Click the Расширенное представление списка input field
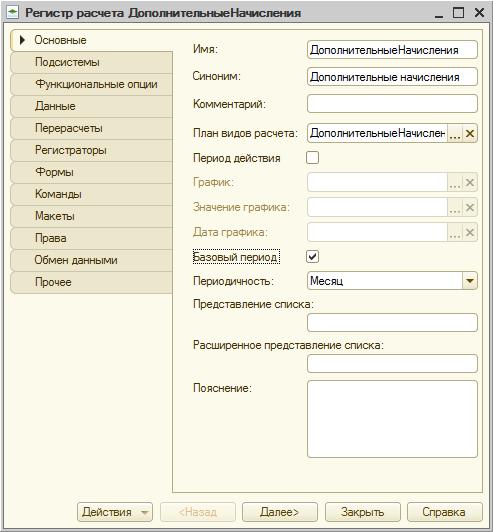Viewport: 493px width, 532px height. (392, 364)
